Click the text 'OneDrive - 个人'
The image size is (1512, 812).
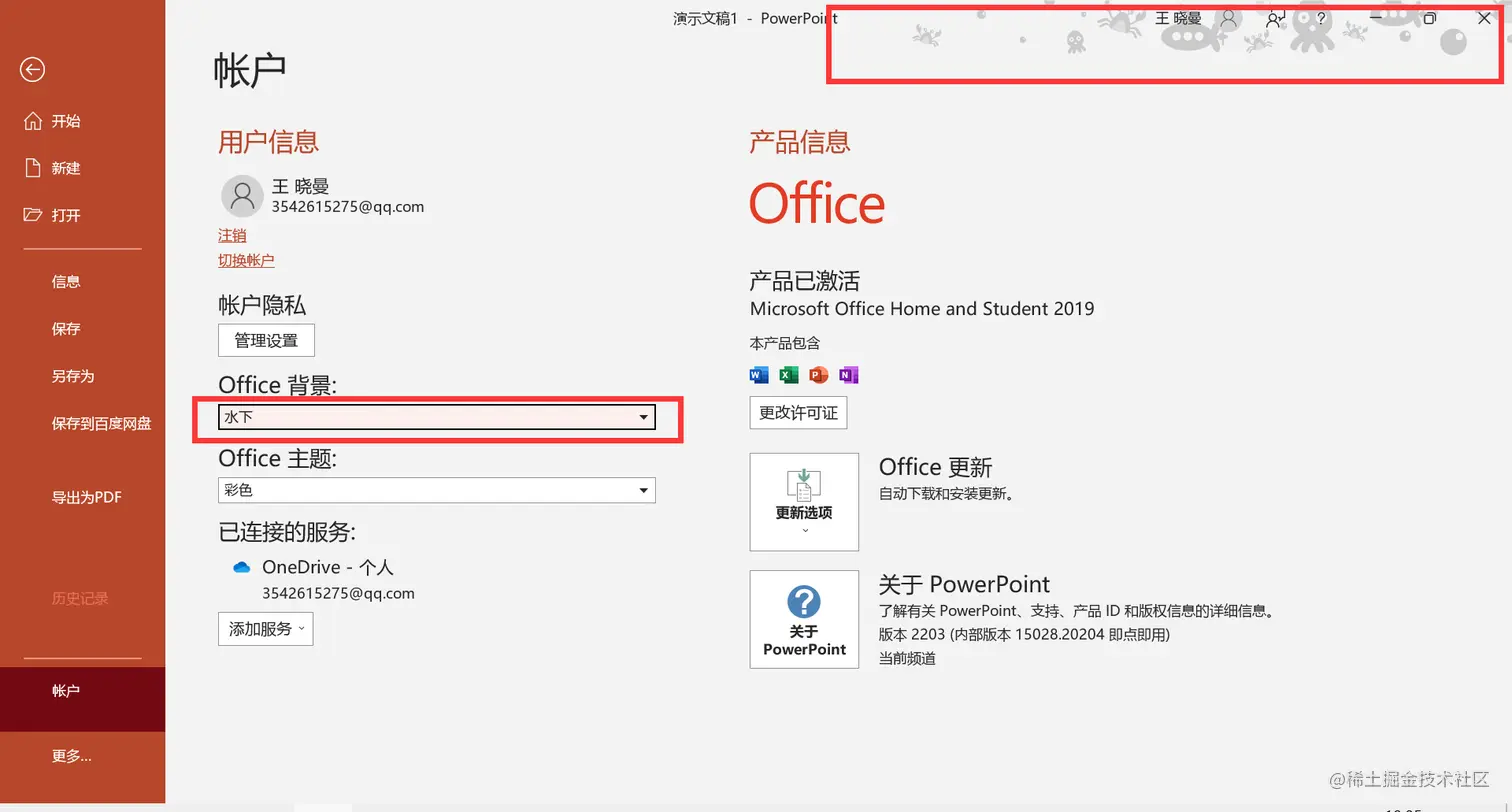pyautogui.click(x=328, y=567)
